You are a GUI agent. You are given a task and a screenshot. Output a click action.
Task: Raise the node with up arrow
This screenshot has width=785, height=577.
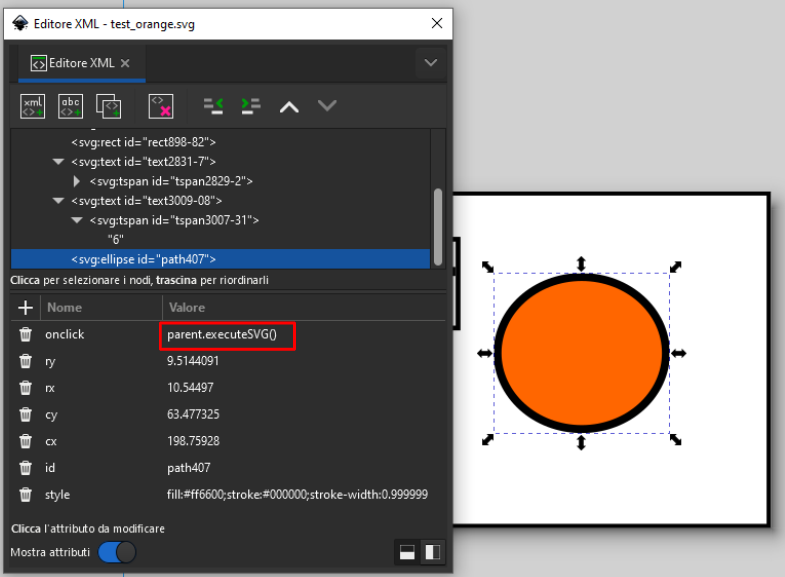point(289,106)
